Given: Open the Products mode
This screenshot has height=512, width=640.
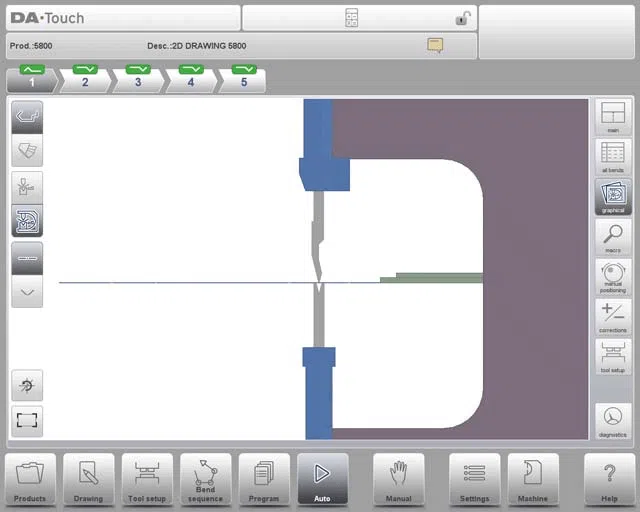Looking at the screenshot, I should (x=30, y=479).
